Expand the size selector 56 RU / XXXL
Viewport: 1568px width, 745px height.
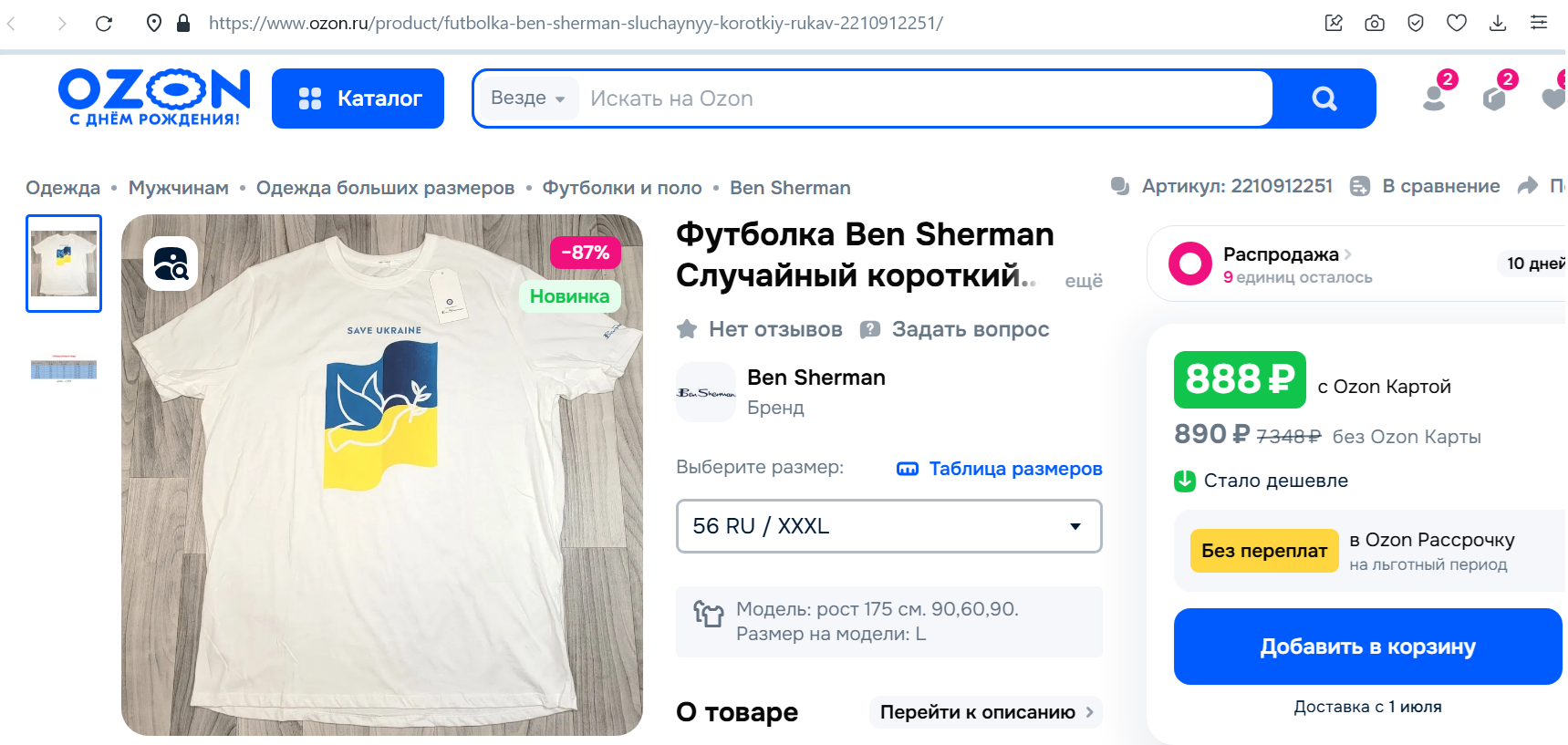click(x=888, y=526)
